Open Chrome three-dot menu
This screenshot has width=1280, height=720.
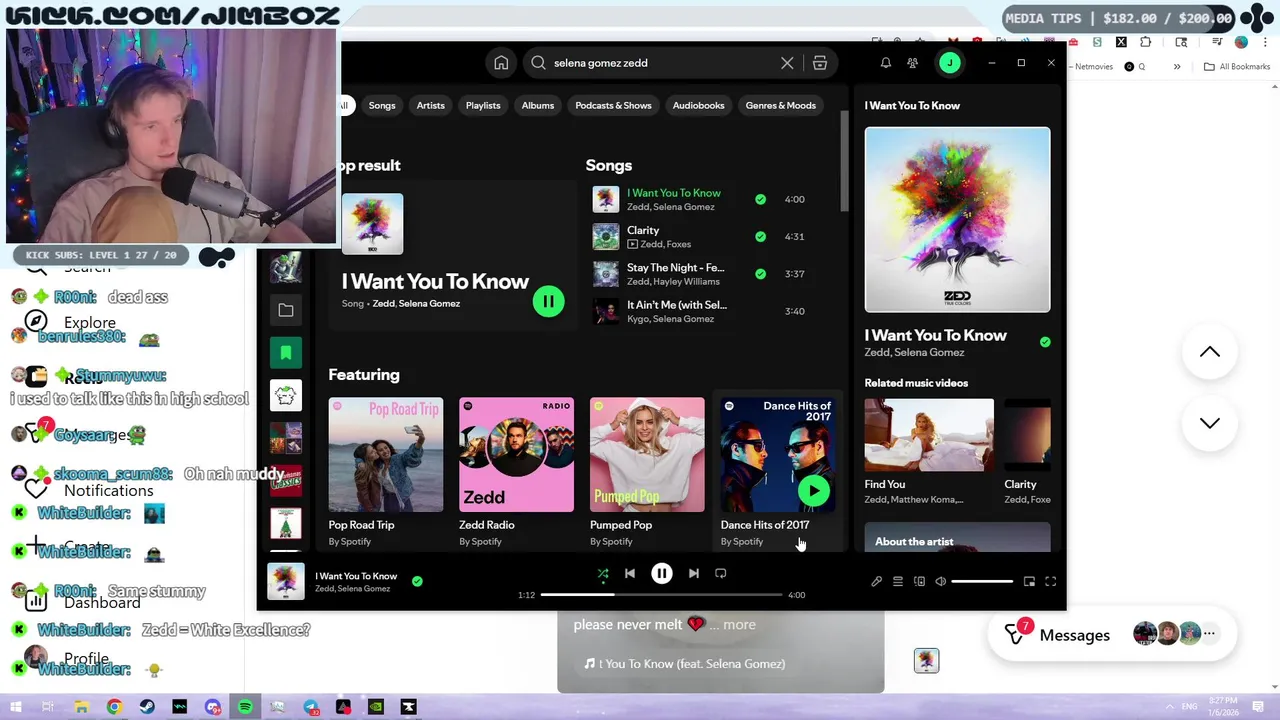click(1263, 42)
